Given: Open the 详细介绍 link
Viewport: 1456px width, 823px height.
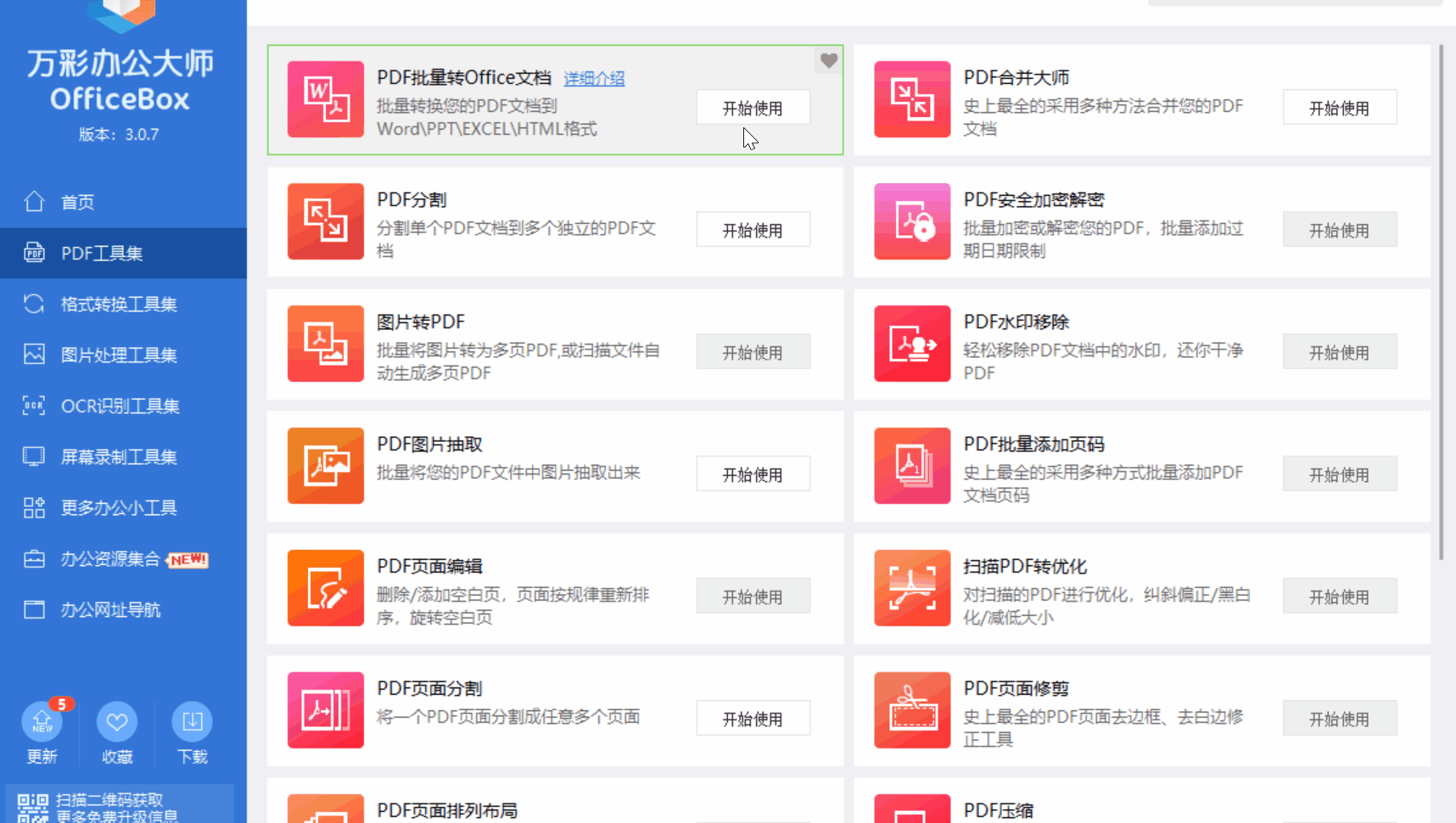Looking at the screenshot, I should (594, 78).
